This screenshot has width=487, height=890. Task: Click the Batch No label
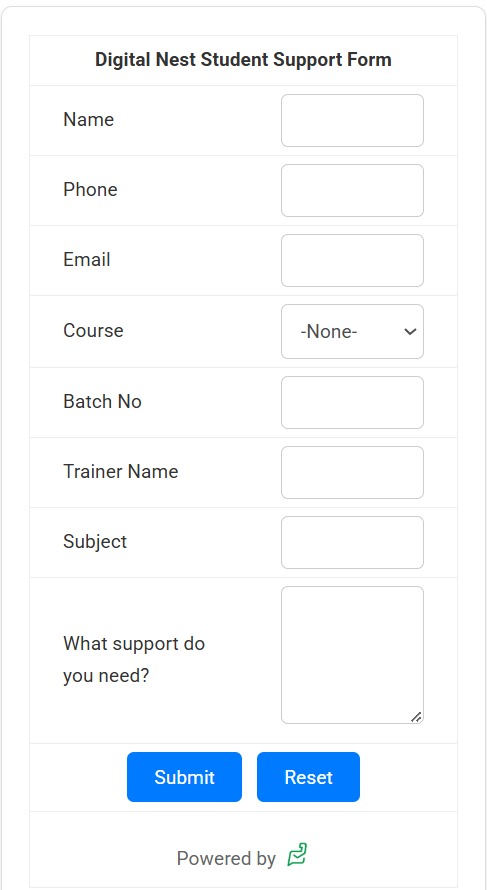[x=102, y=401]
